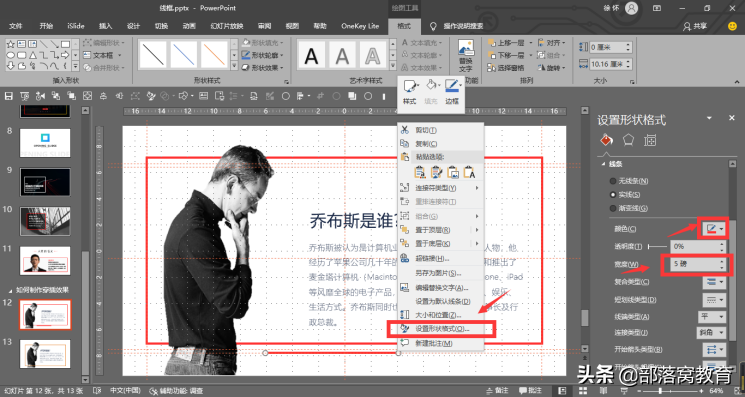The height and width of the screenshot is (397, 745).
Task: Select the right arrow shape in gallery
Action: coord(65,55)
